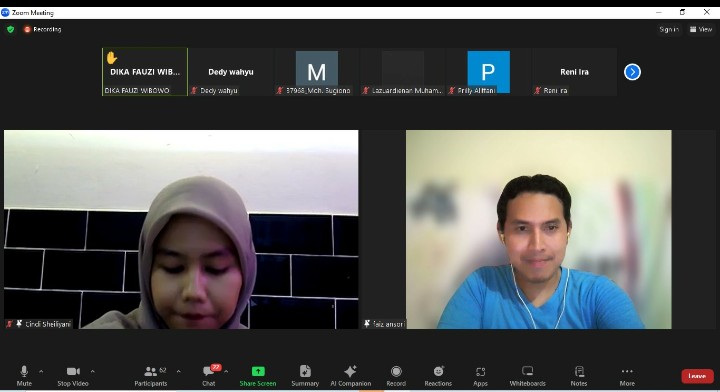This screenshot has height=392, width=720.
Task: Open Reactions picker
Action: [438, 376]
